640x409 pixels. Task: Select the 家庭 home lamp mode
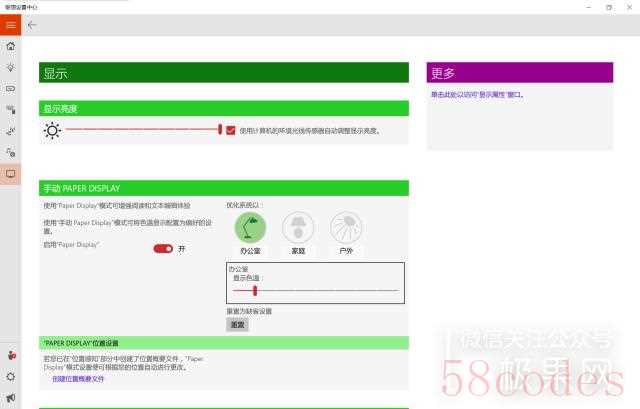(x=298, y=229)
